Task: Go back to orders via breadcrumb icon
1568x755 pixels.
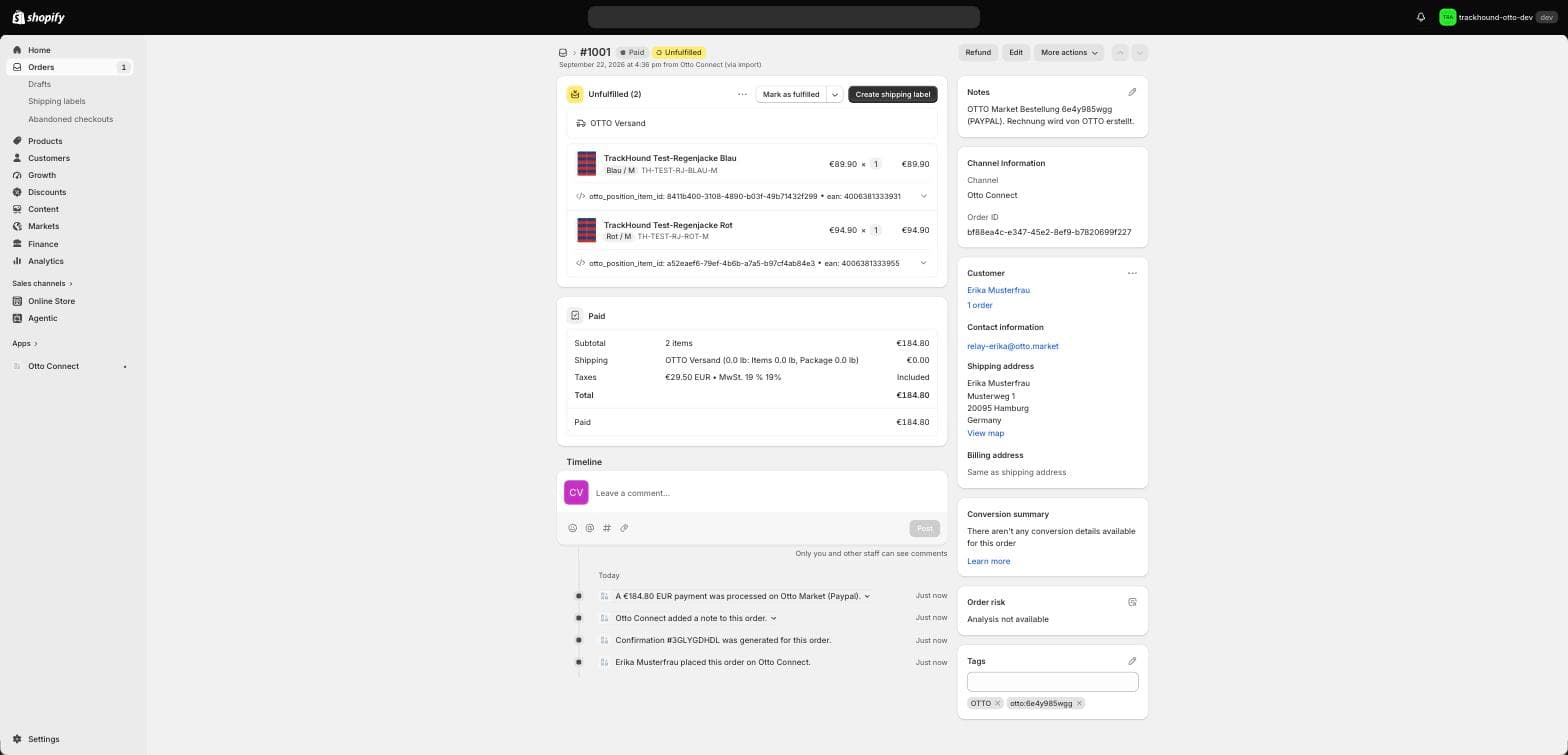Action: [x=563, y=53]
